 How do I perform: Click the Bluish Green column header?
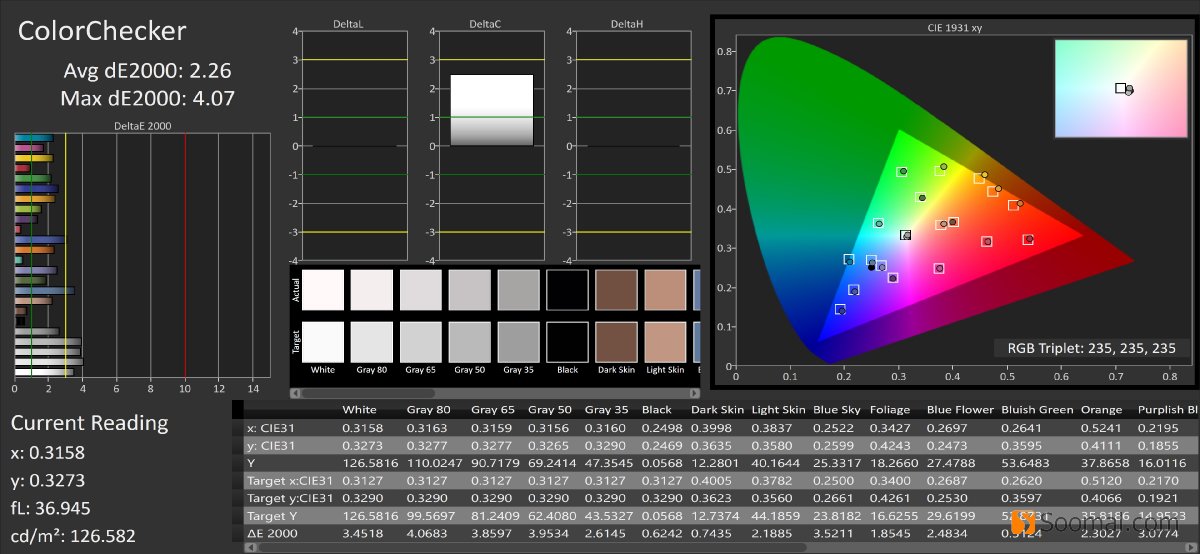click(x=1037, y=410)
